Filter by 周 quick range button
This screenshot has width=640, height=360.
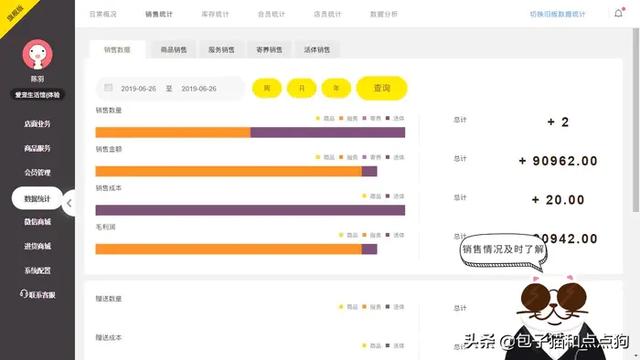[x=267, y=88]
